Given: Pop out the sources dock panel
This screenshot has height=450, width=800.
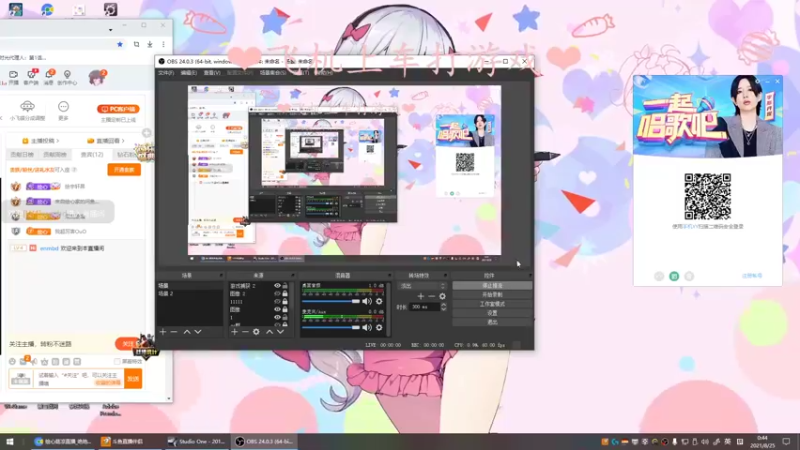Looking at the screenshot, I should click(292, 276).
